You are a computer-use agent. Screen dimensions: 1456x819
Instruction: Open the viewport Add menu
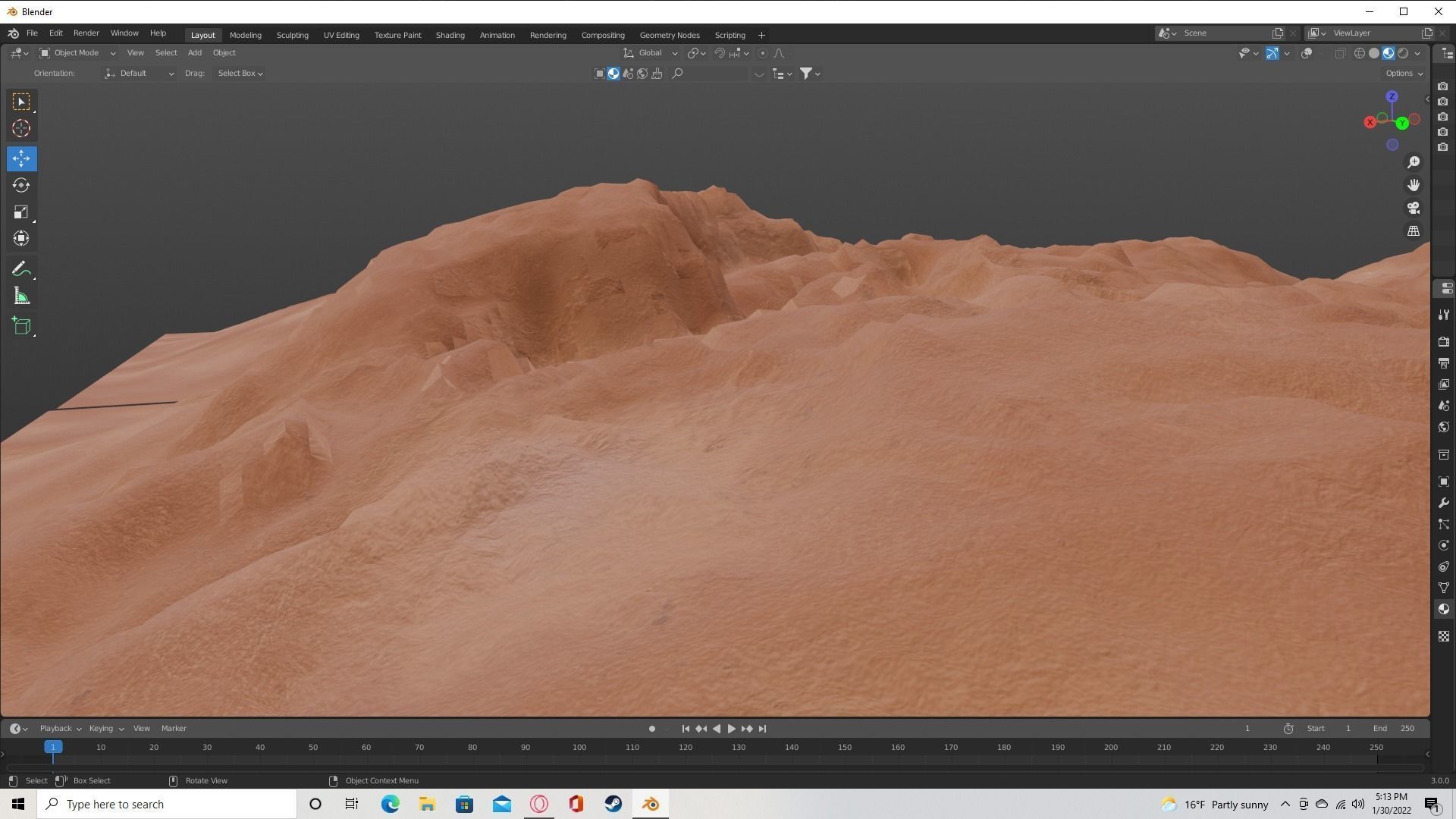click(194, 53)
